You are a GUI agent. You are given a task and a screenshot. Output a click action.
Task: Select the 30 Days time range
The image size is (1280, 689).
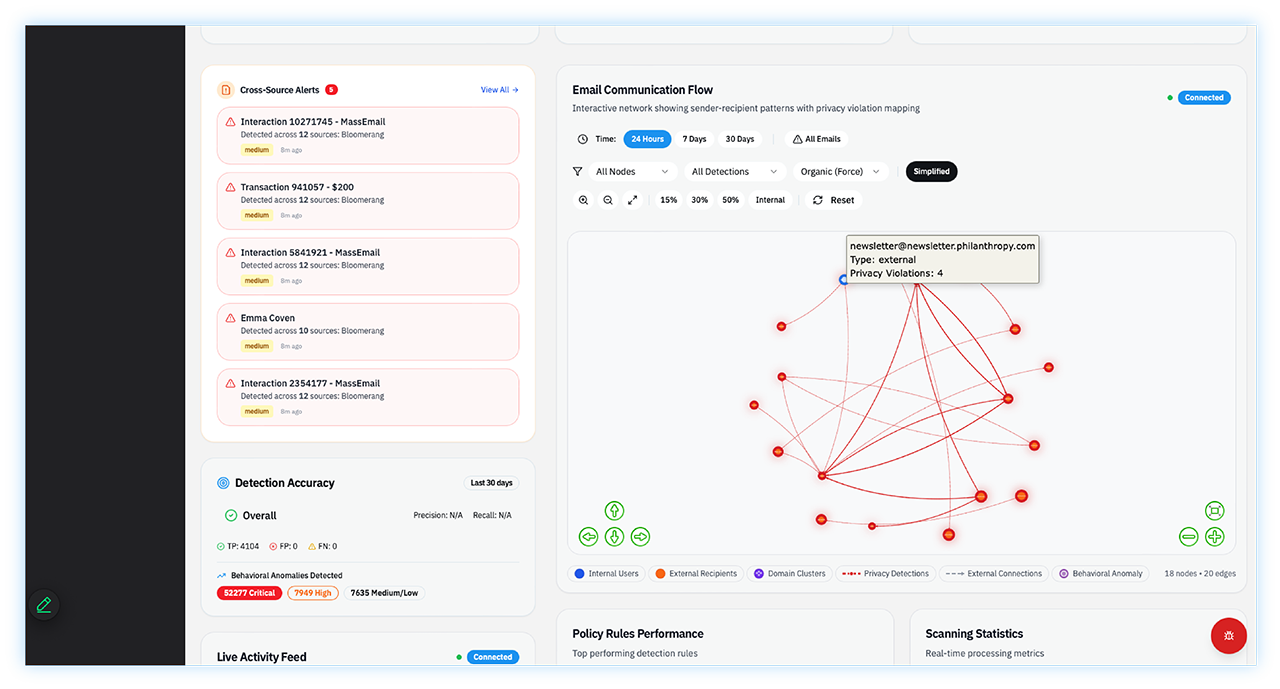[740, 139]
